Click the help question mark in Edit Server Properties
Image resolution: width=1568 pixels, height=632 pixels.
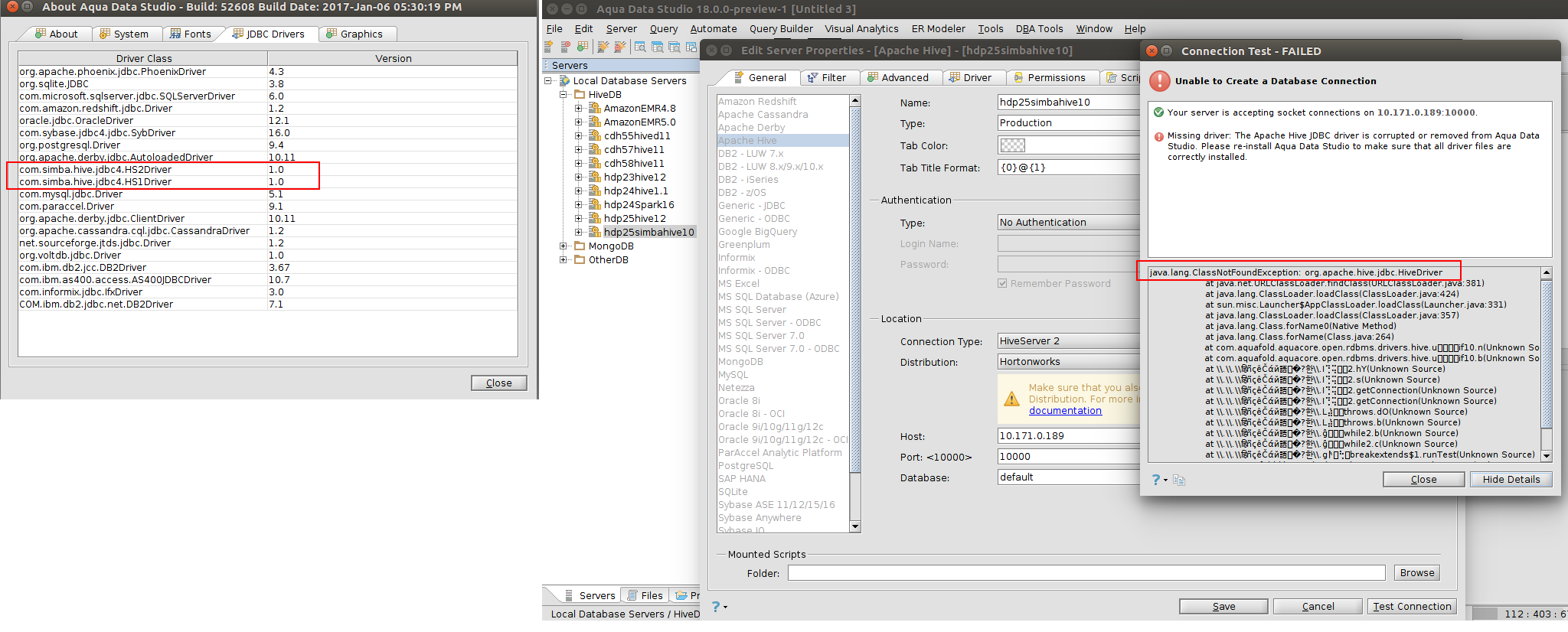[x=716, y=606]
